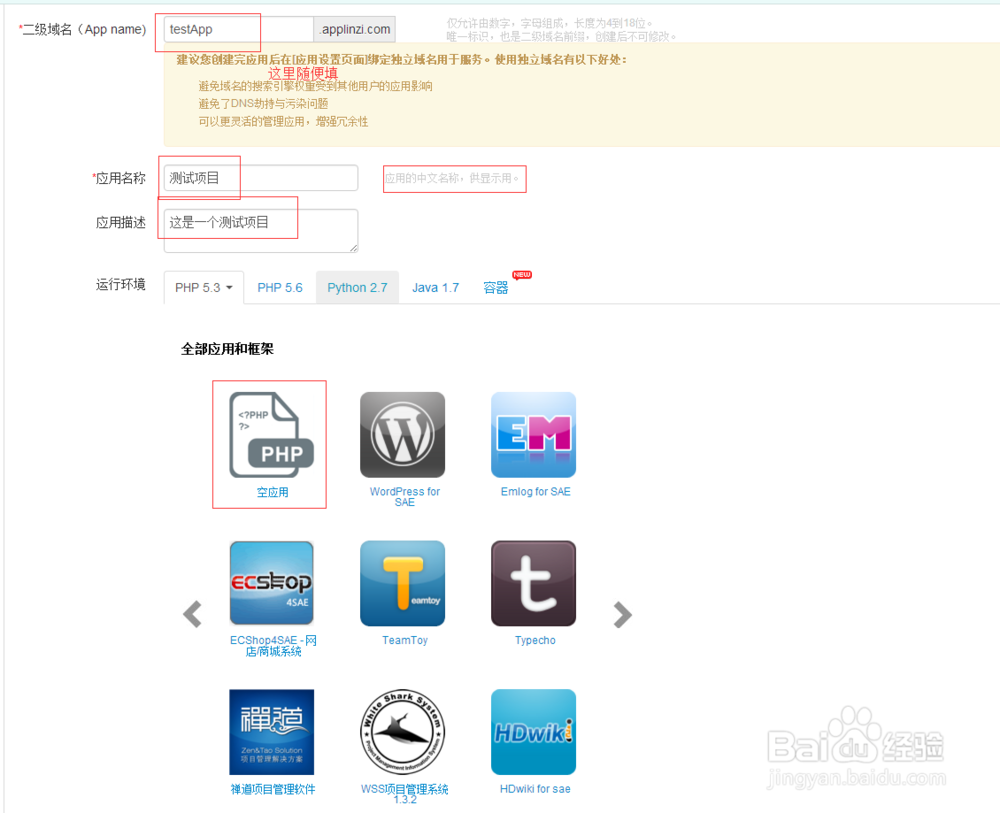The width and height of the screenshot is (1000, 813).
Task: Open the Emlog for SAE link
Action: point(536,492)
